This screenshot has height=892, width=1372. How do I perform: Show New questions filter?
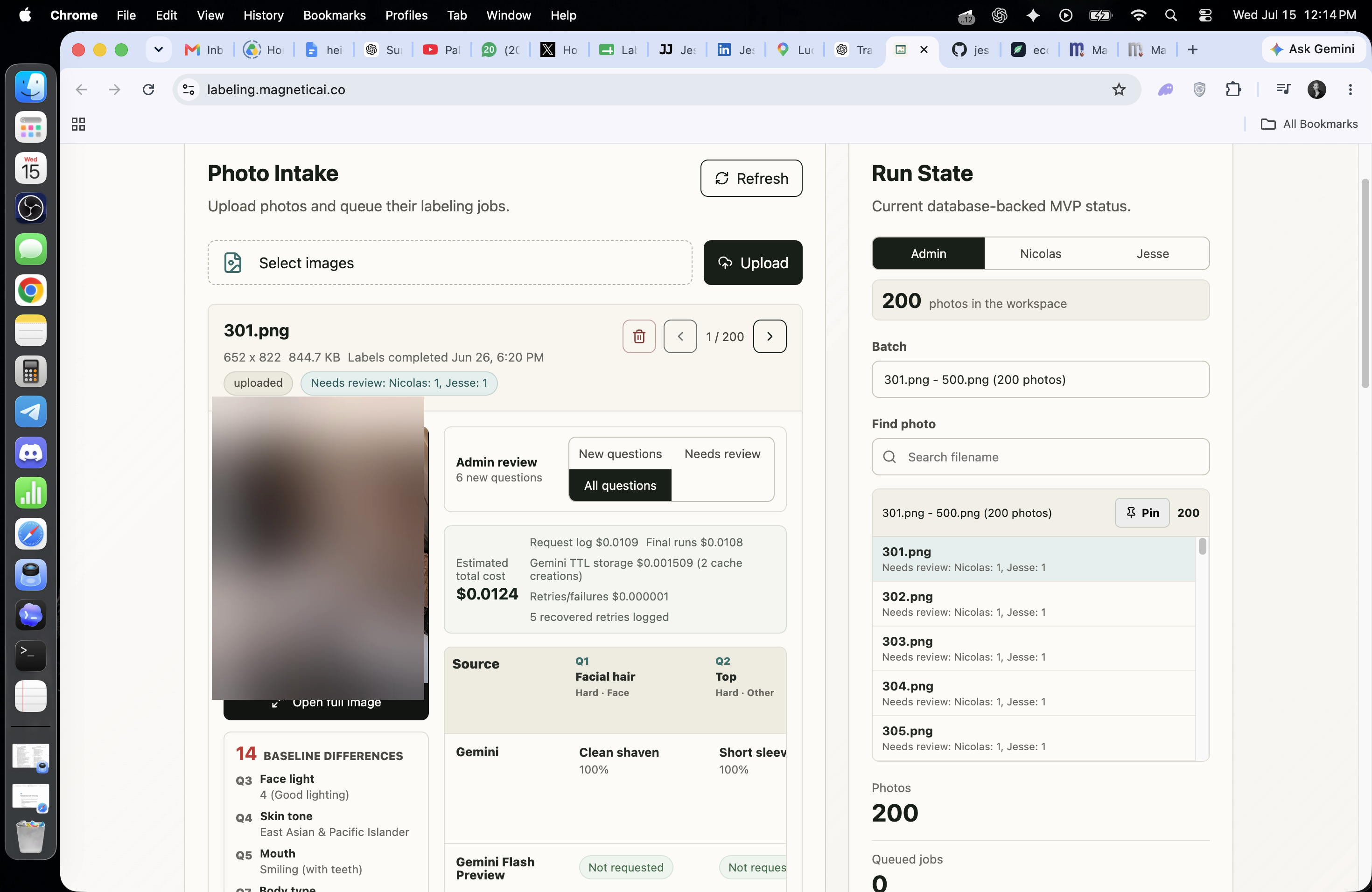620,454
